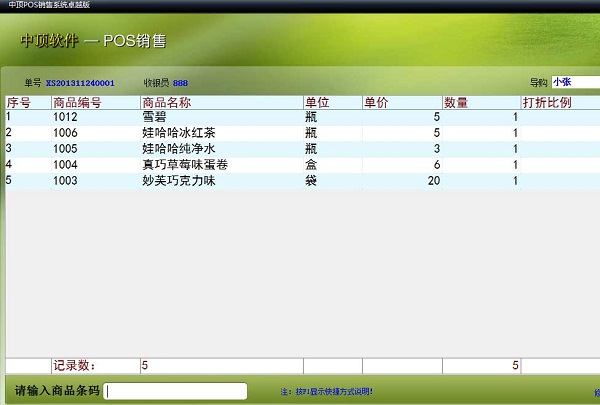The width and height of the screenshot is (600, 405).
Task: Click the 数量 column header
Action: click(481, 103)
